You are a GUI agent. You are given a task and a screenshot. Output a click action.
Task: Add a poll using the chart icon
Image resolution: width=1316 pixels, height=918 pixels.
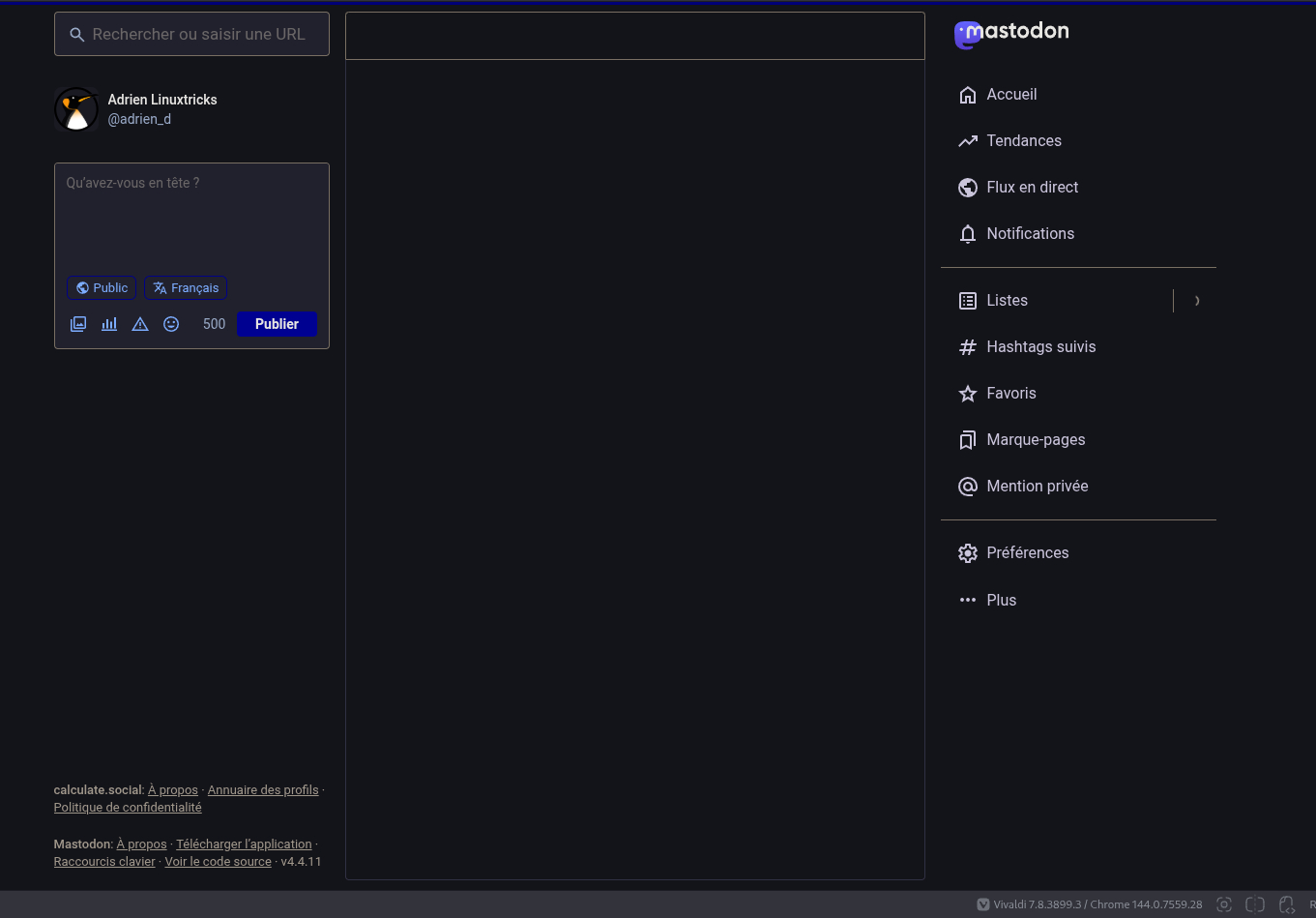tap(109, 324)
